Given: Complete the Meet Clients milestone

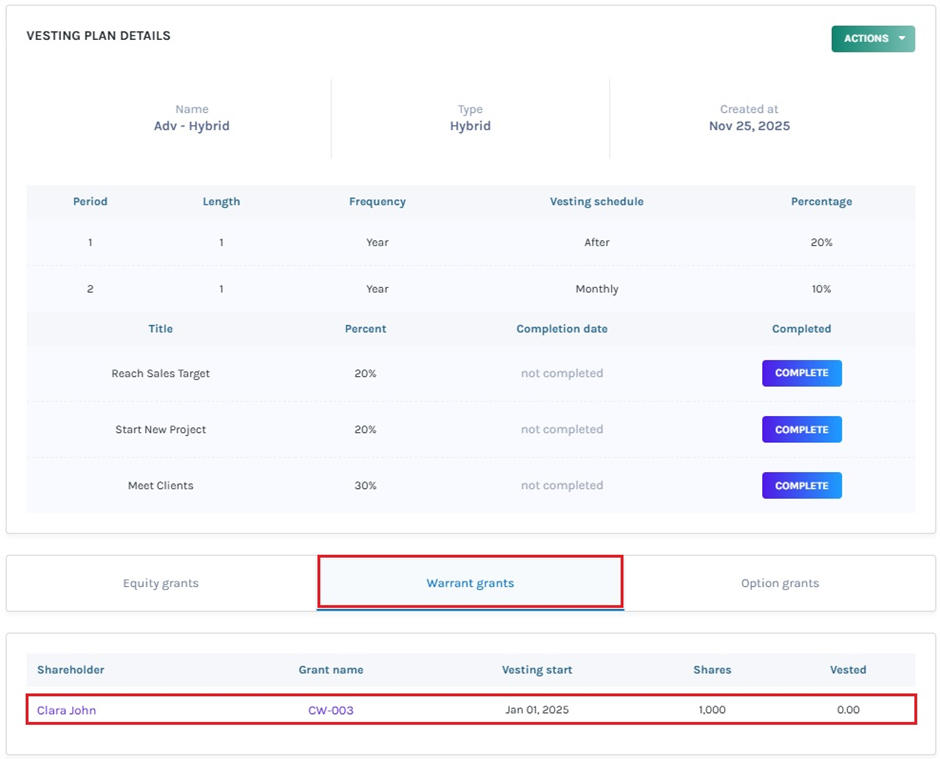Looking at the screenshot, I should click(x=801, y=485).
